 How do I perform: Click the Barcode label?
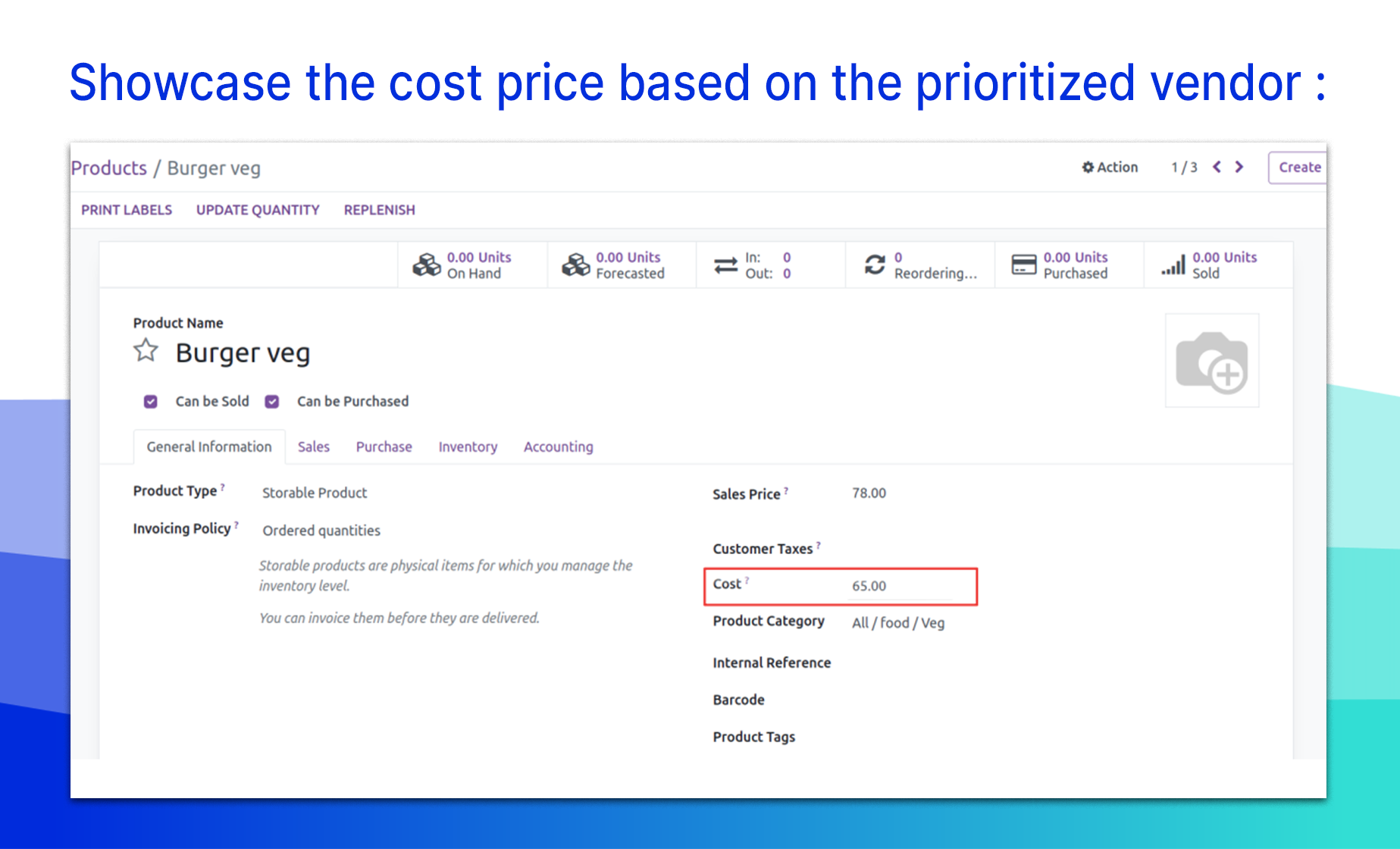(738, 700)
